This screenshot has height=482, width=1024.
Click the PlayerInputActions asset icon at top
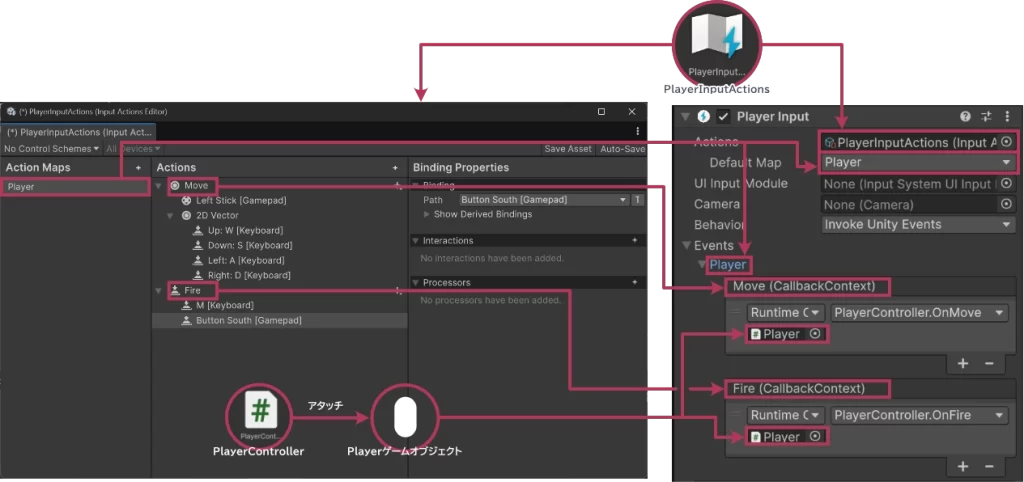pyautogui.click(x=718, y=42)
